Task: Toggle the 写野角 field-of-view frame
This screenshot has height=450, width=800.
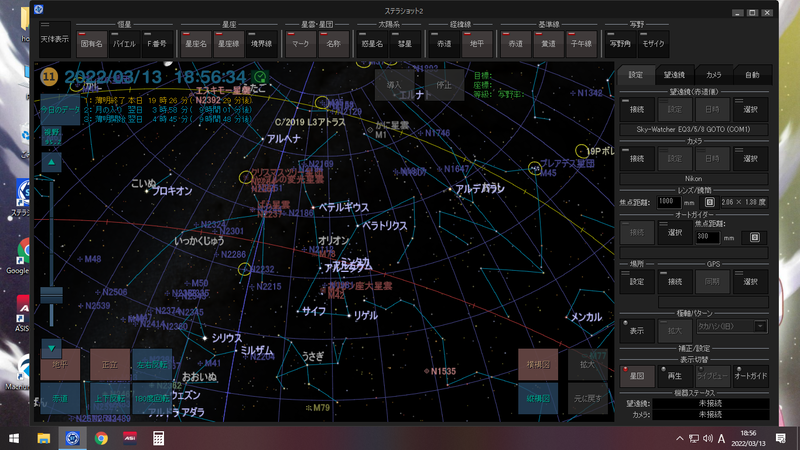Action: click(620, 44)
